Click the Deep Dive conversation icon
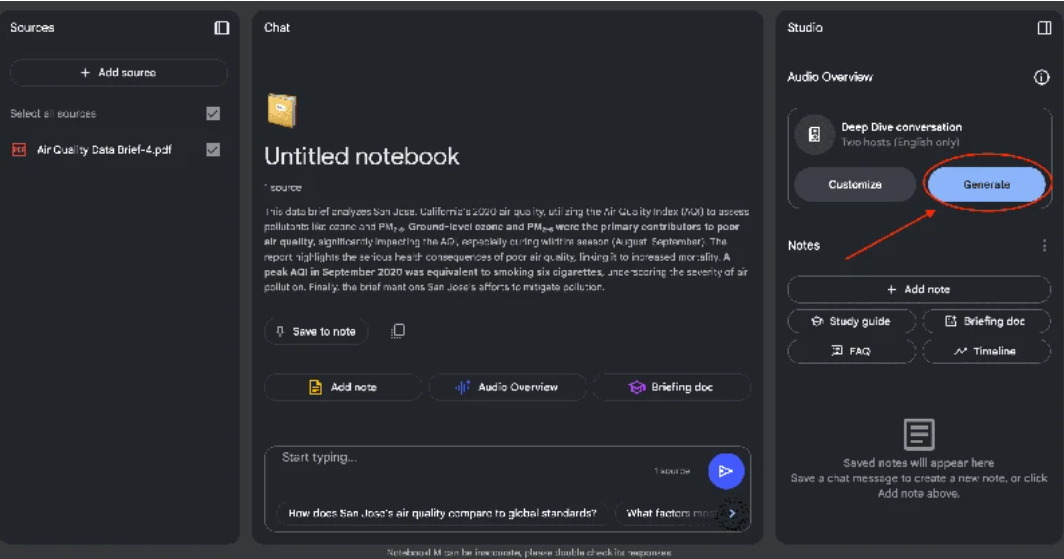Image resolution: width=1064 pixels, height=559 pixels. tap(814, 135)
